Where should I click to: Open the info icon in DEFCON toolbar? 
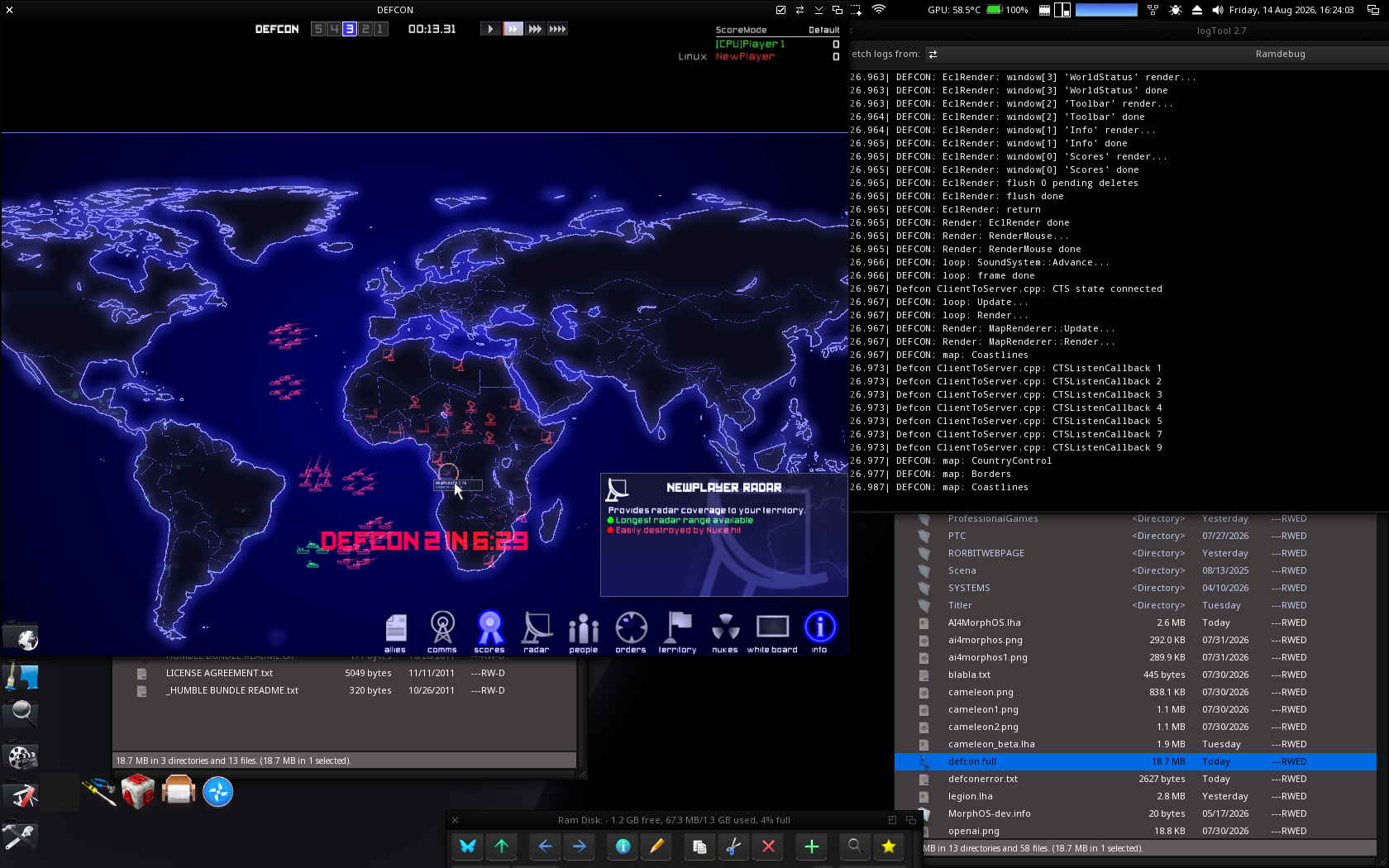click(820, 632)
